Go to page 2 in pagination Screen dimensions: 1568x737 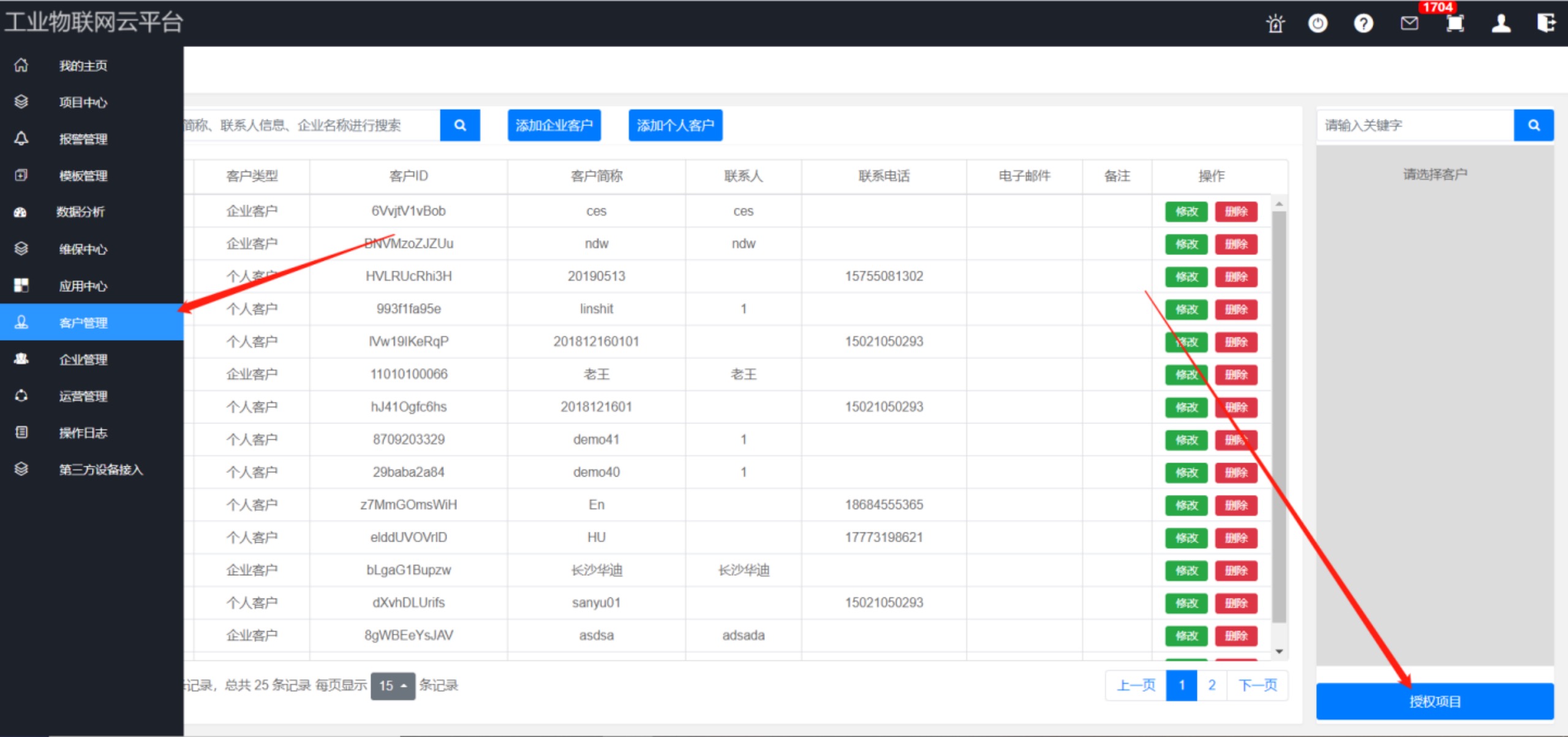pos(1212,686)
